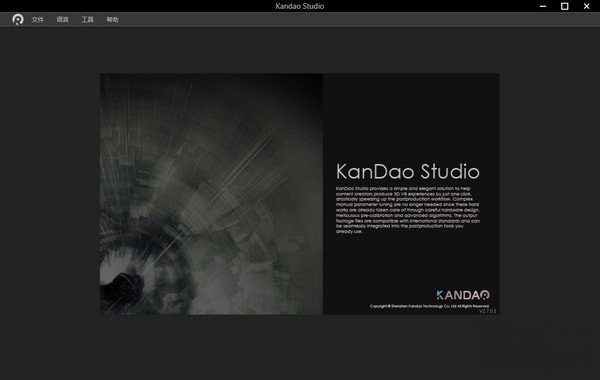Click the copyright notice on splash
Viewport: 600px width, 380px height.
pos(429,306)
